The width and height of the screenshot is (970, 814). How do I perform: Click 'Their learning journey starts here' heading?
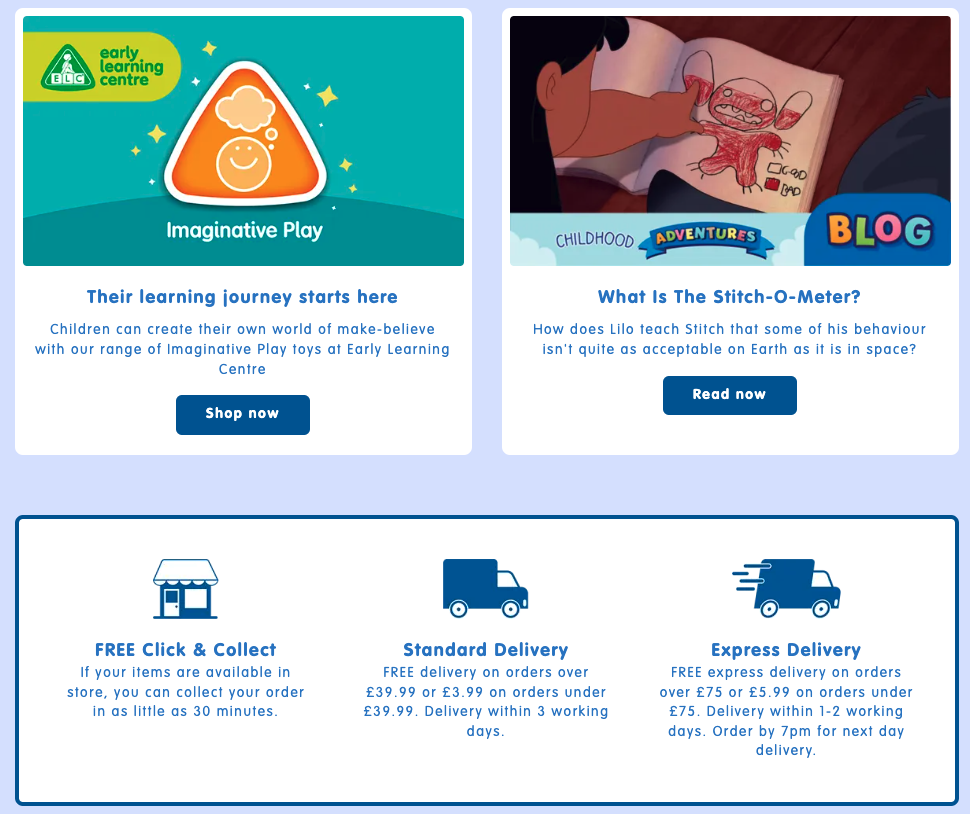pos(242,297)
